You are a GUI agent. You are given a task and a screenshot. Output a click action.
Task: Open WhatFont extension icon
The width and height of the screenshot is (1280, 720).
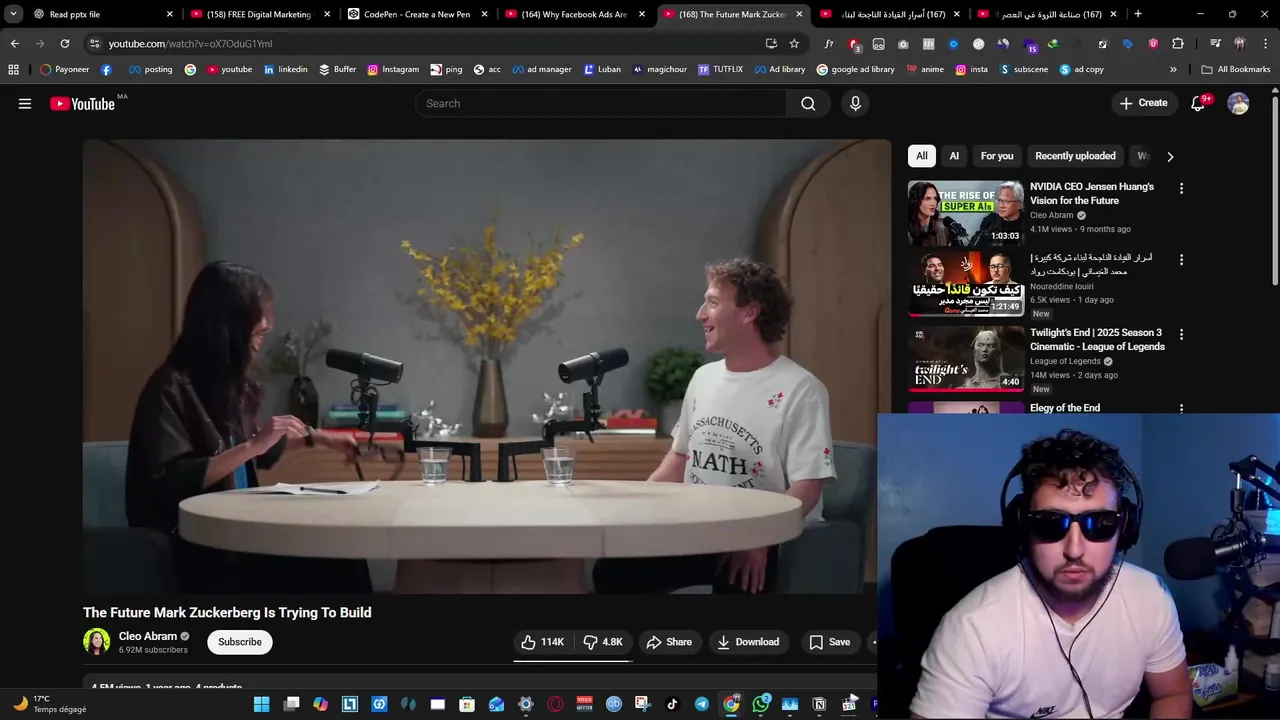point(829,44)
